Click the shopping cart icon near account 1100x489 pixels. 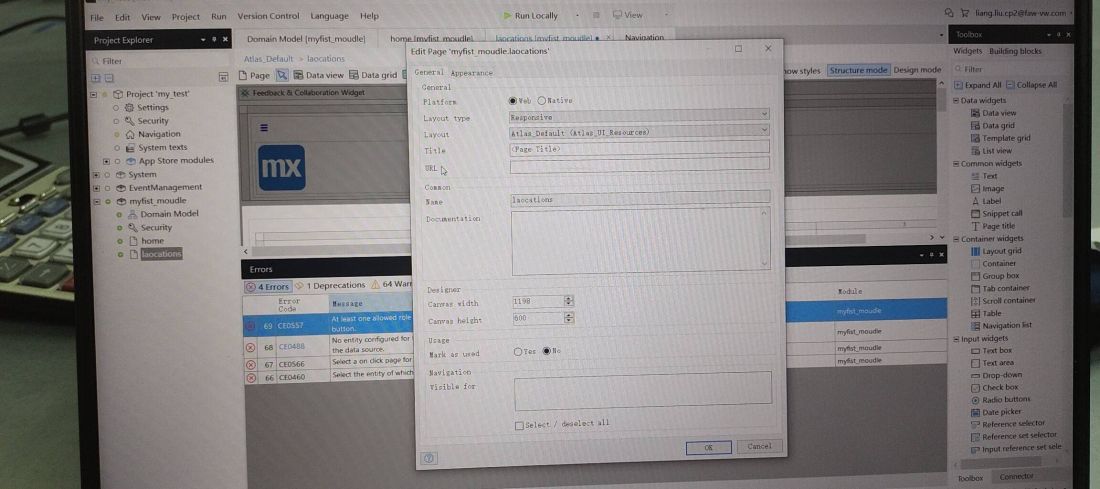pyautogui.click(x=965, y=13)
